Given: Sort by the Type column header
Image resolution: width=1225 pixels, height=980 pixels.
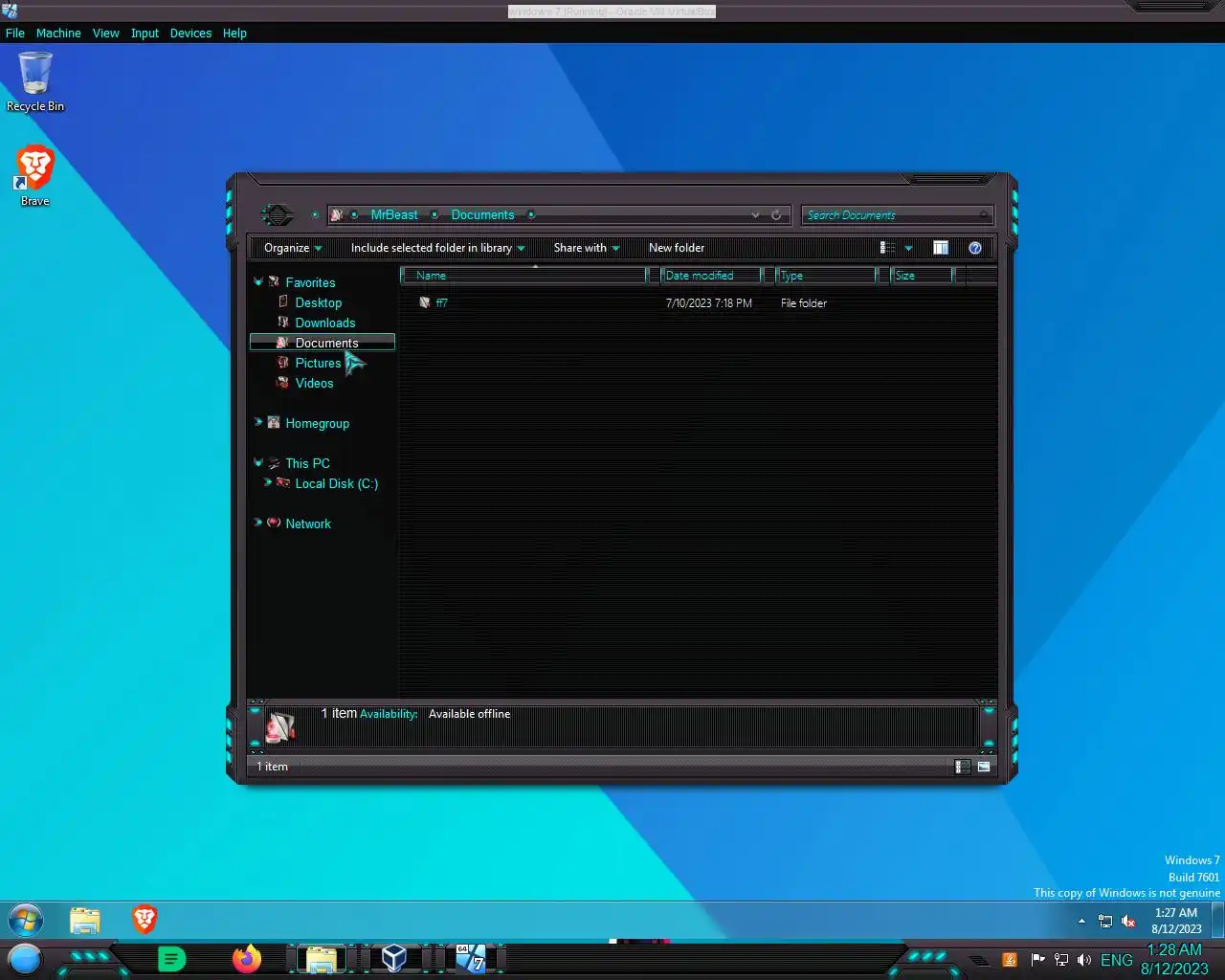Looking at the screenshot, I should 826,276.
